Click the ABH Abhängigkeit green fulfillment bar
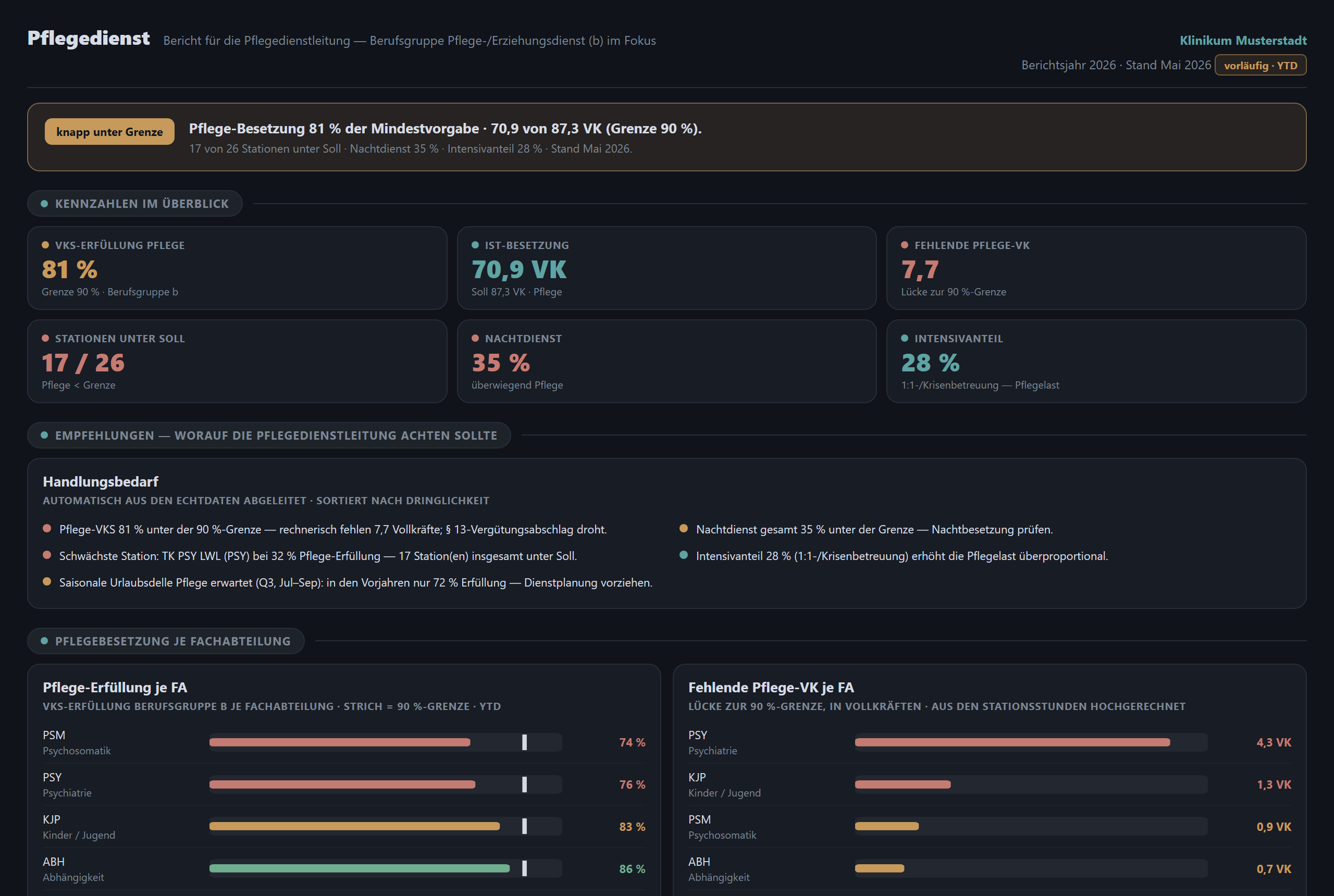This screenshot has height=896, width=1334. [359, 868]
